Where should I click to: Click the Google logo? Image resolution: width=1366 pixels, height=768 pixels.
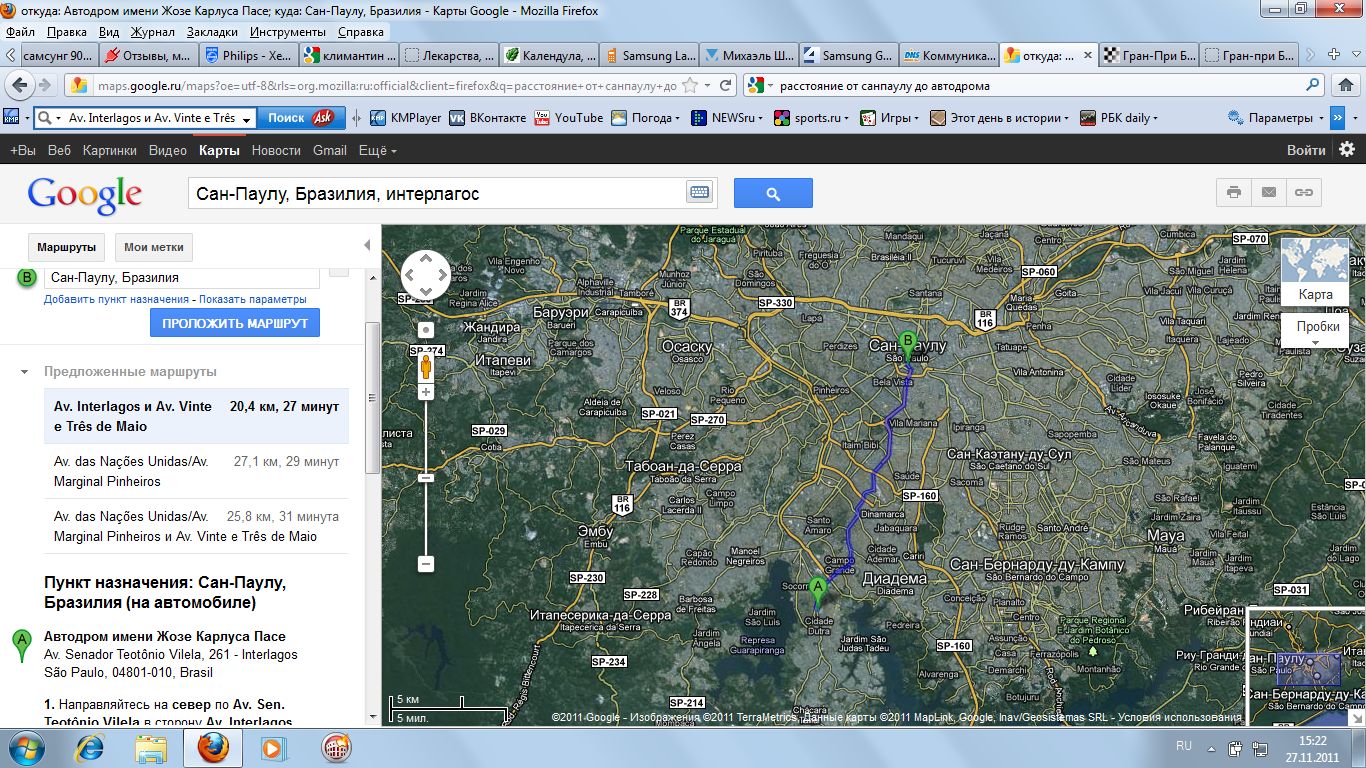85,195
